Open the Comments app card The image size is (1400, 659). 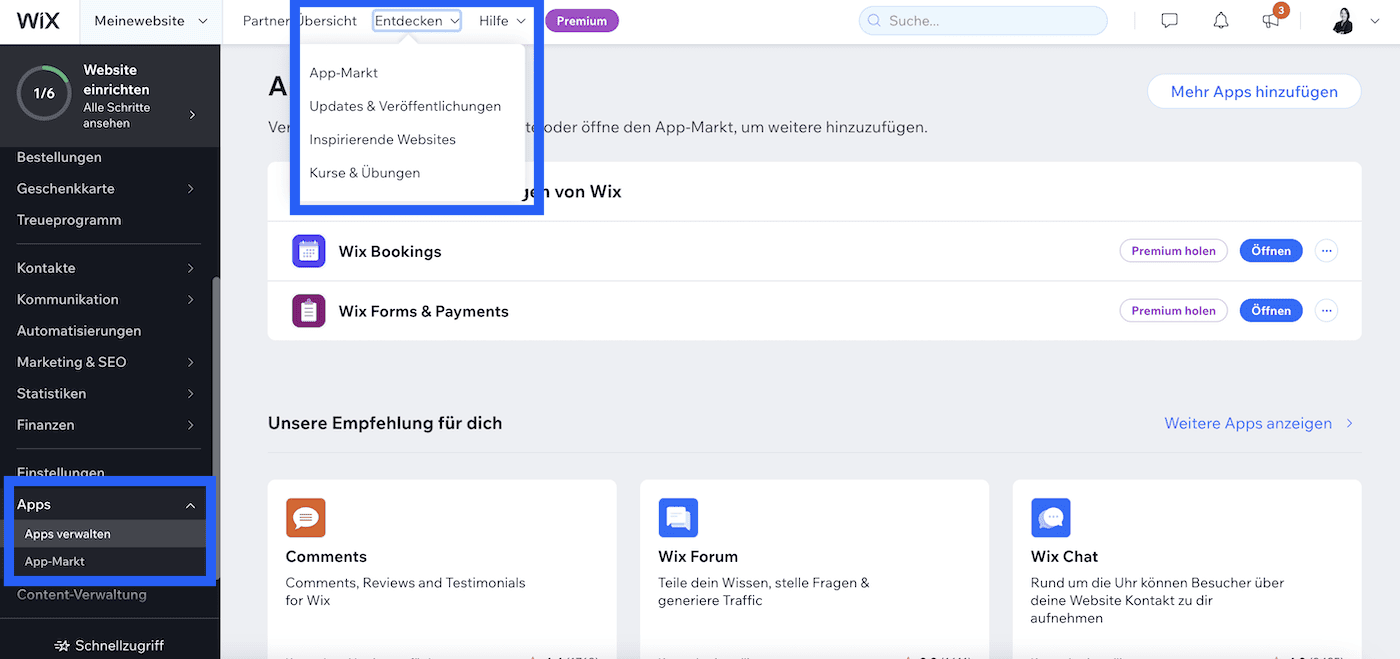click(442, 569)
